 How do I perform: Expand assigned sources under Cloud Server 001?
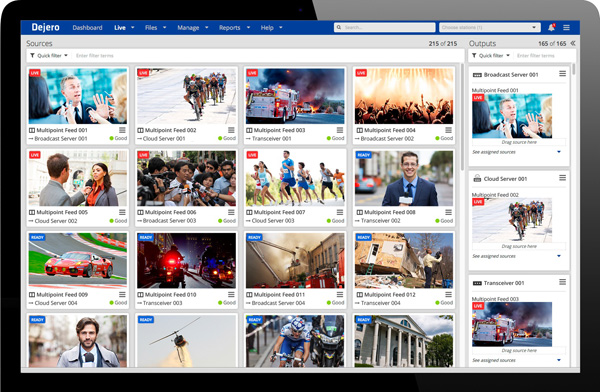click(x=559, y=256)
